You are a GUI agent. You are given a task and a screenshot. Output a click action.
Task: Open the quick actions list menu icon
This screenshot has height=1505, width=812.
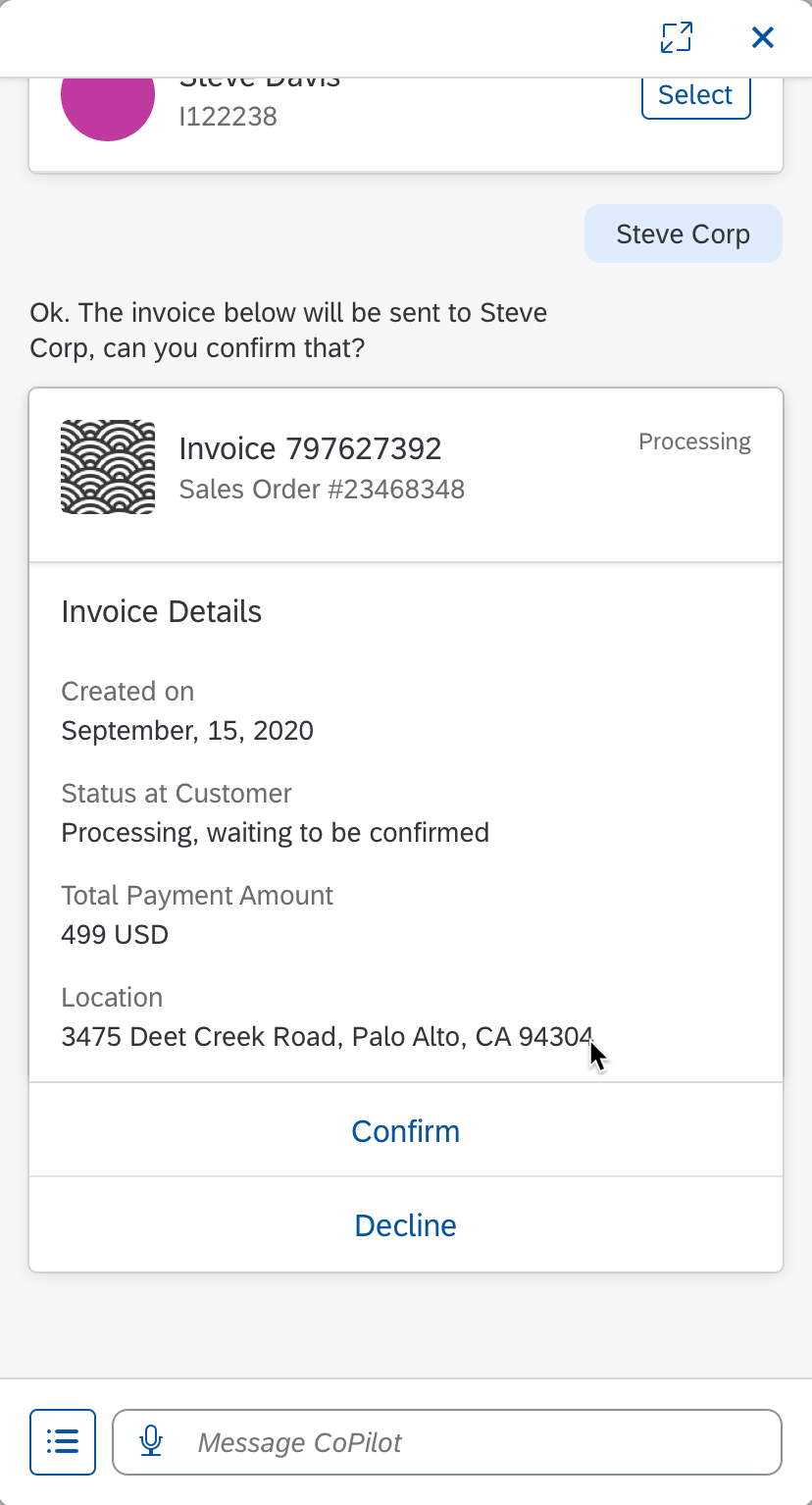point(63,1441)
